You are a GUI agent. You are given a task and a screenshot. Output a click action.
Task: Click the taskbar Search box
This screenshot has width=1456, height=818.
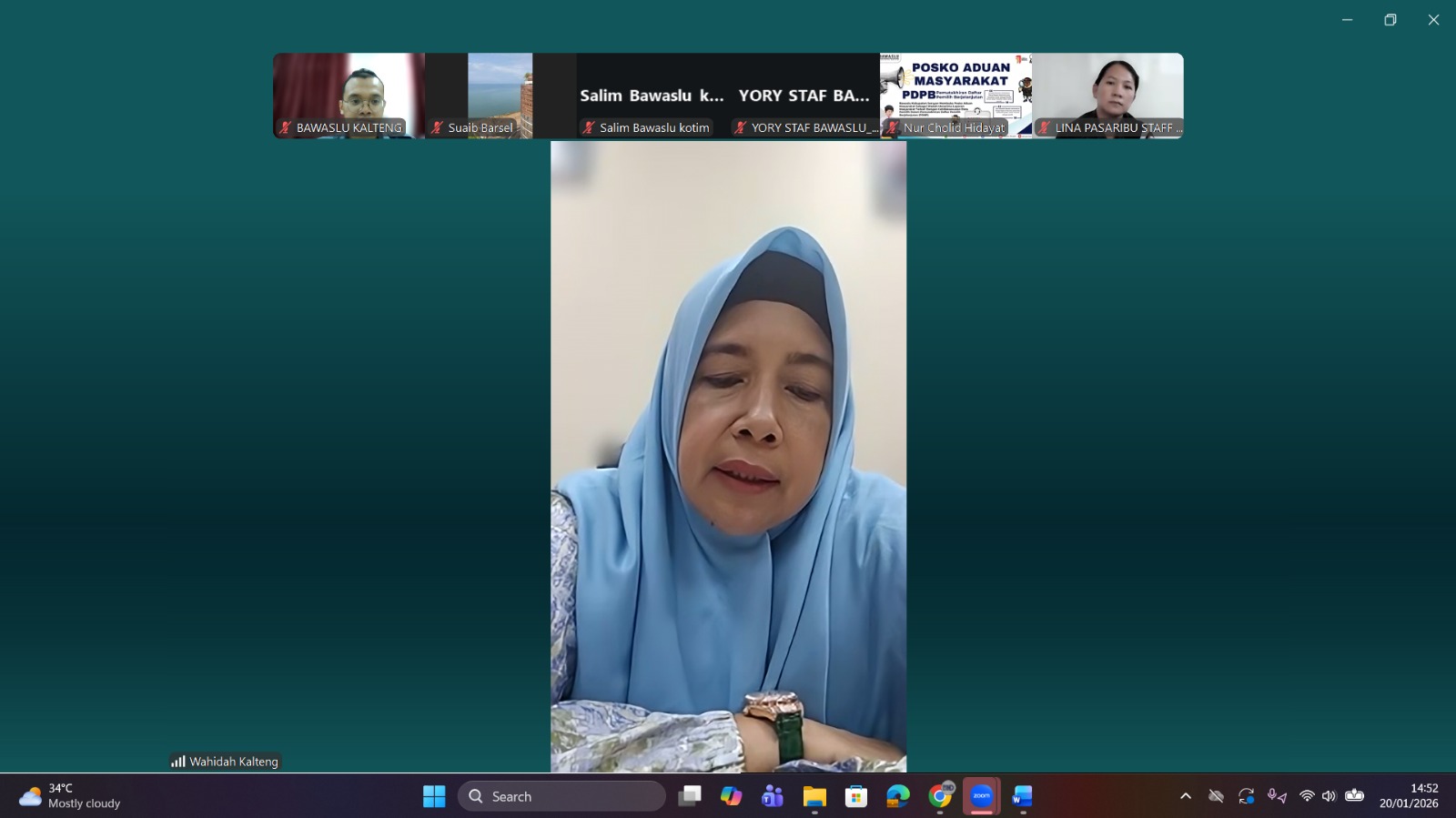pos(561,796)
